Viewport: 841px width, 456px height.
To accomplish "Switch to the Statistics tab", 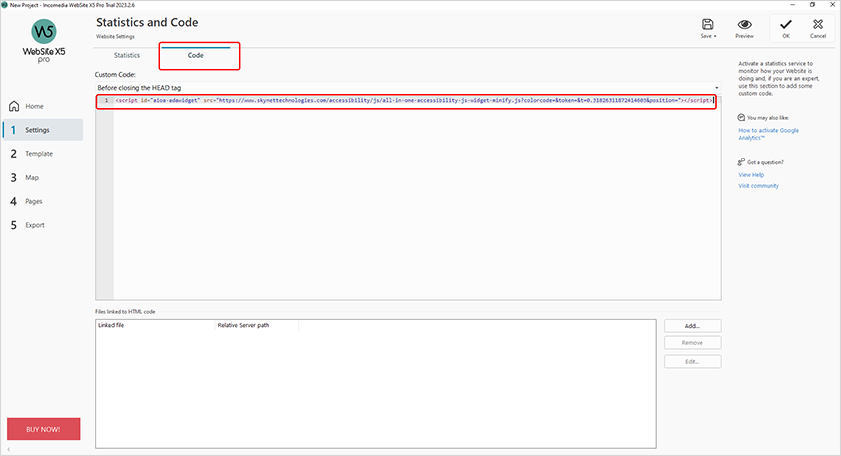I will (x=127, y=55).
